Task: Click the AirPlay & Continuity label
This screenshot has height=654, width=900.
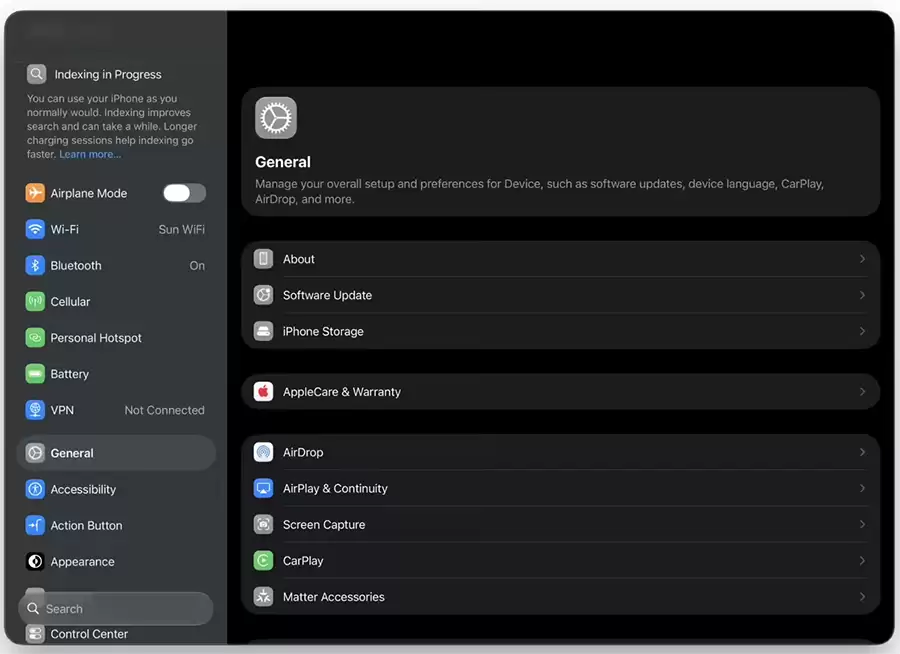Action: pos(335,489)
